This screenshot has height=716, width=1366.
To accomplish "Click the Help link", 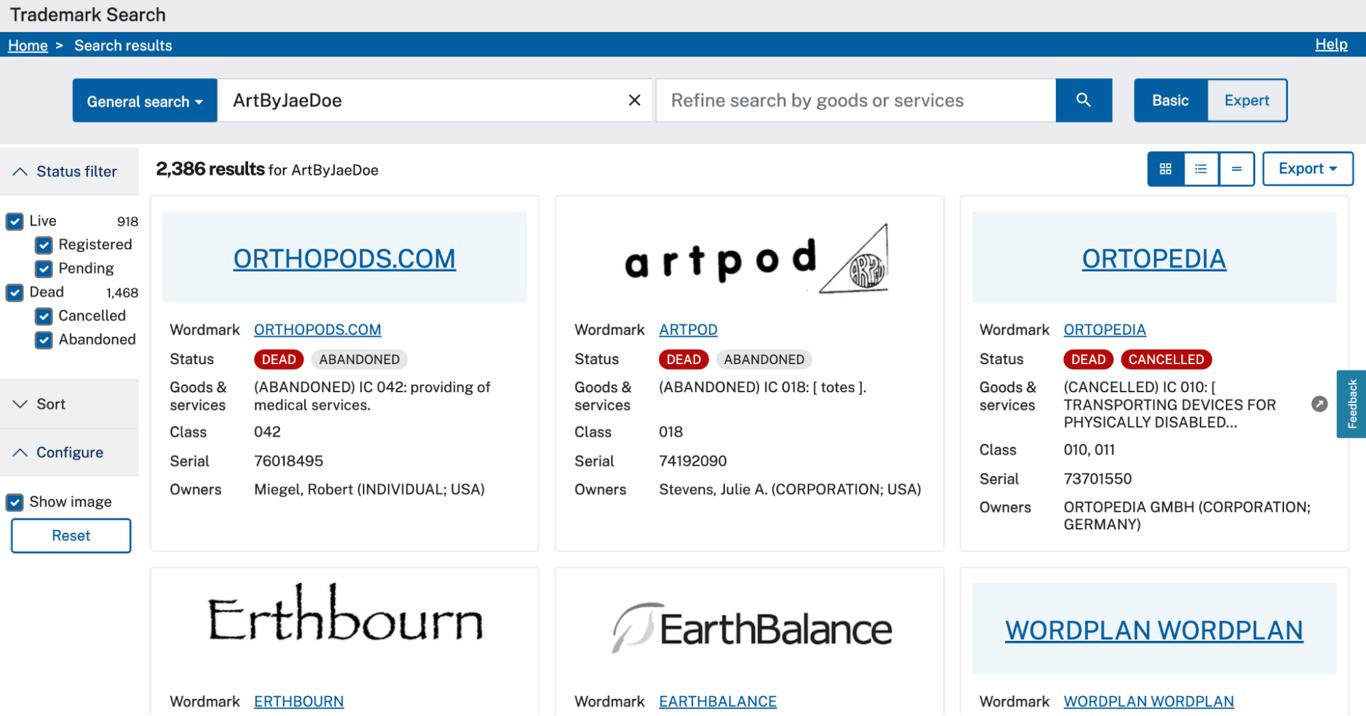I will coord(1331,44).
